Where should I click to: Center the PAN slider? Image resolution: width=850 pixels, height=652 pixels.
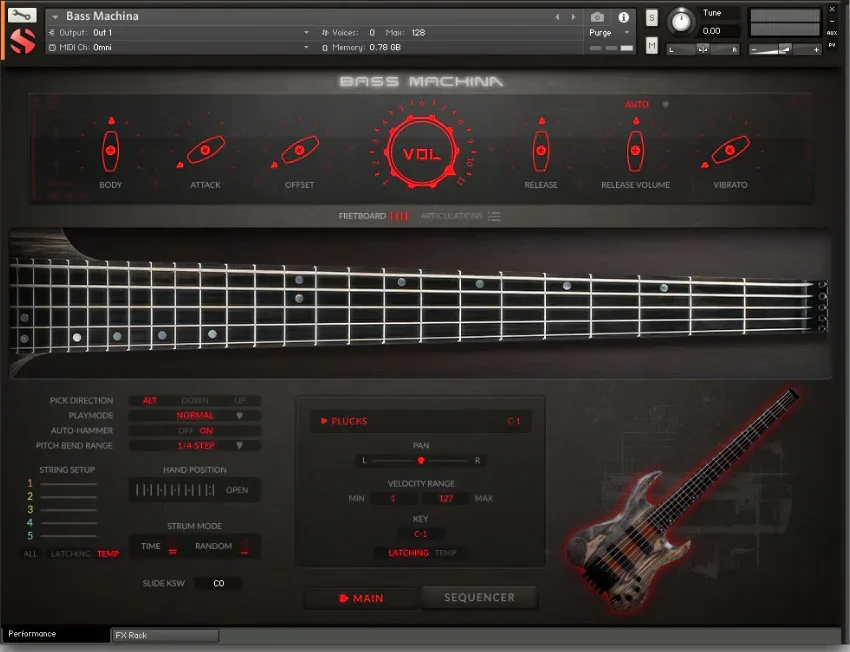pyautogui.click(x=421, y=461)
